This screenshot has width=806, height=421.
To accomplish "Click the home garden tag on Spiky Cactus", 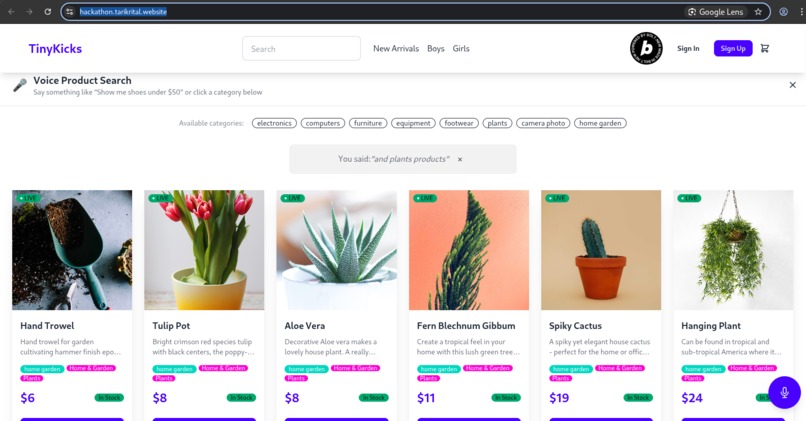I will click(571, 369).
